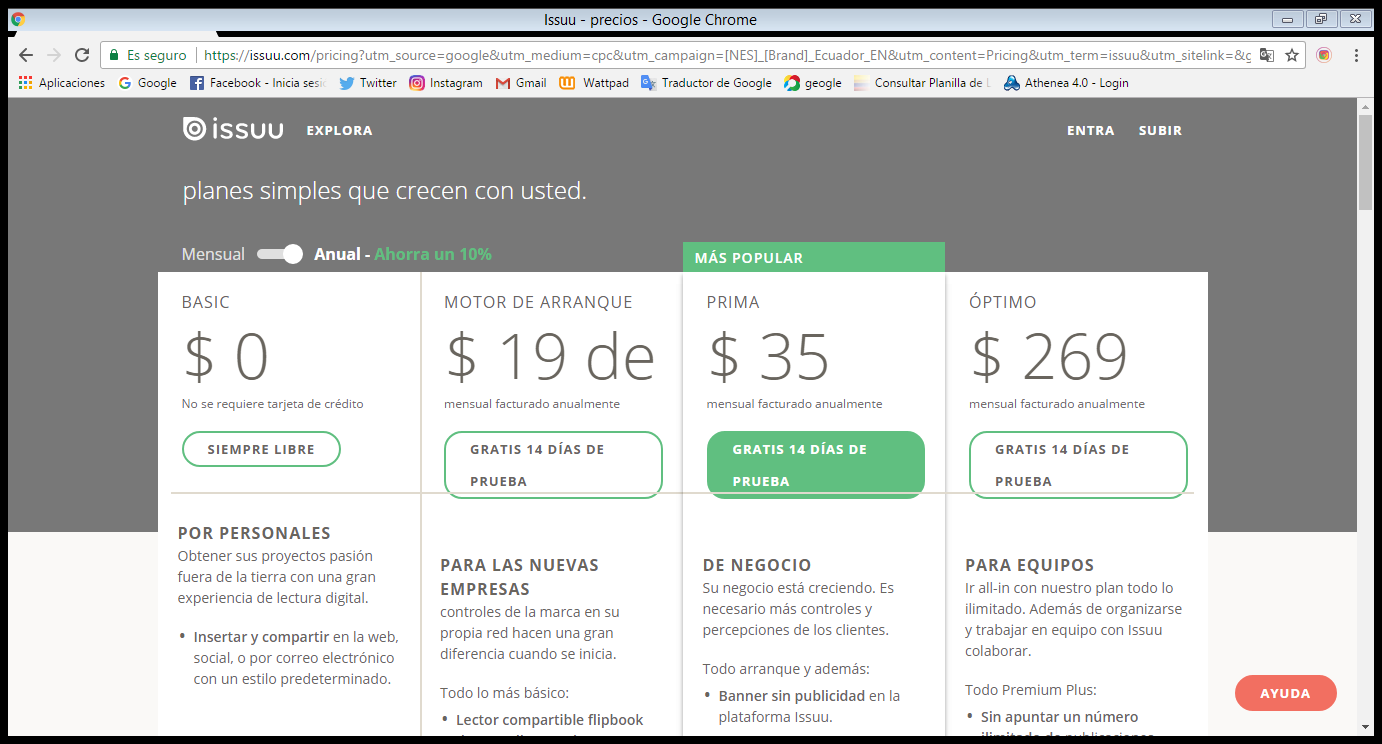Click the secure padlock icon in the address bar
The image size is (1382, 744).
click(x=114, y=55)
